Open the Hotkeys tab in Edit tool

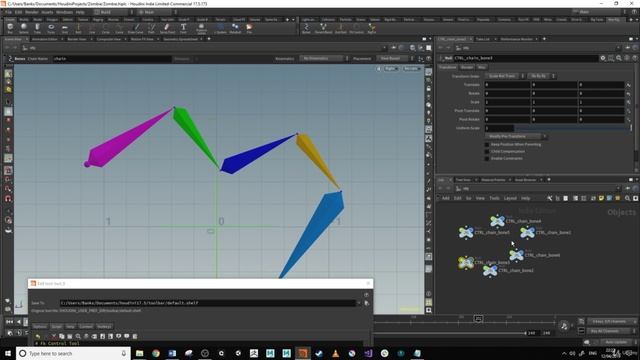104,327
